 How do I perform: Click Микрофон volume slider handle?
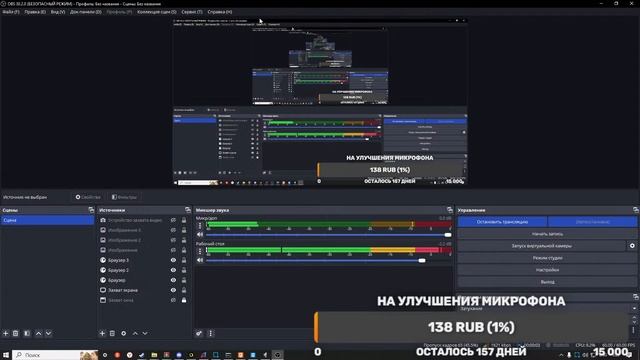tap(448, 235)
